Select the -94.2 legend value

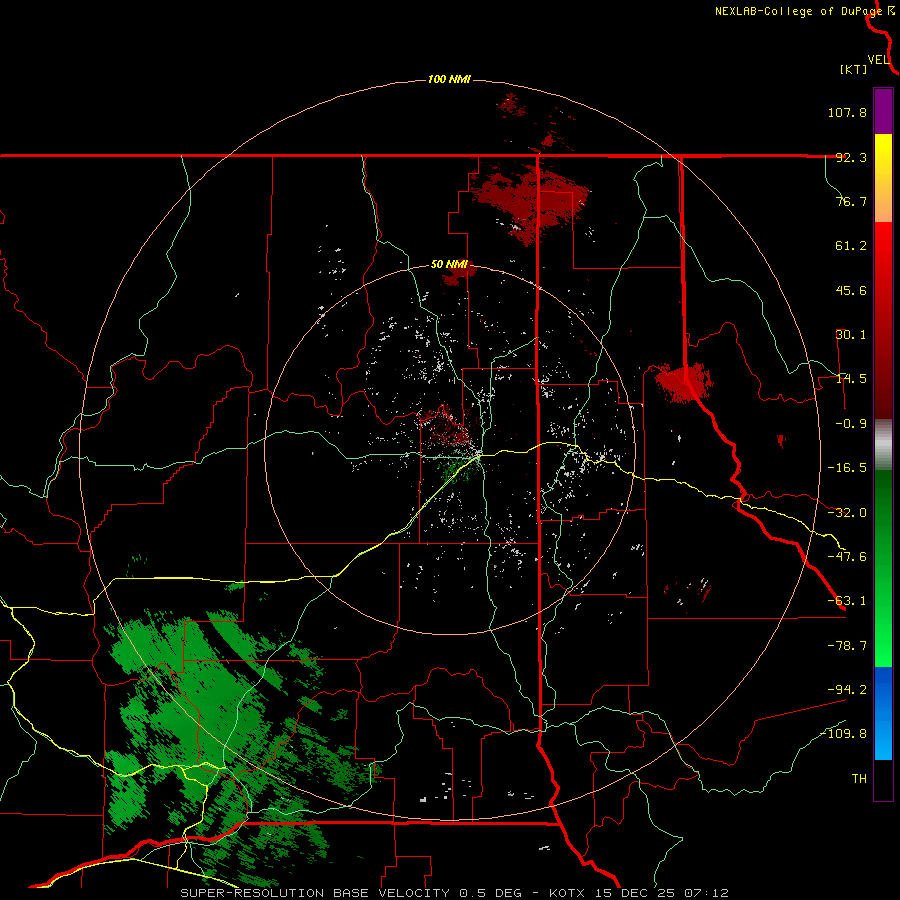tap(847, 689)
